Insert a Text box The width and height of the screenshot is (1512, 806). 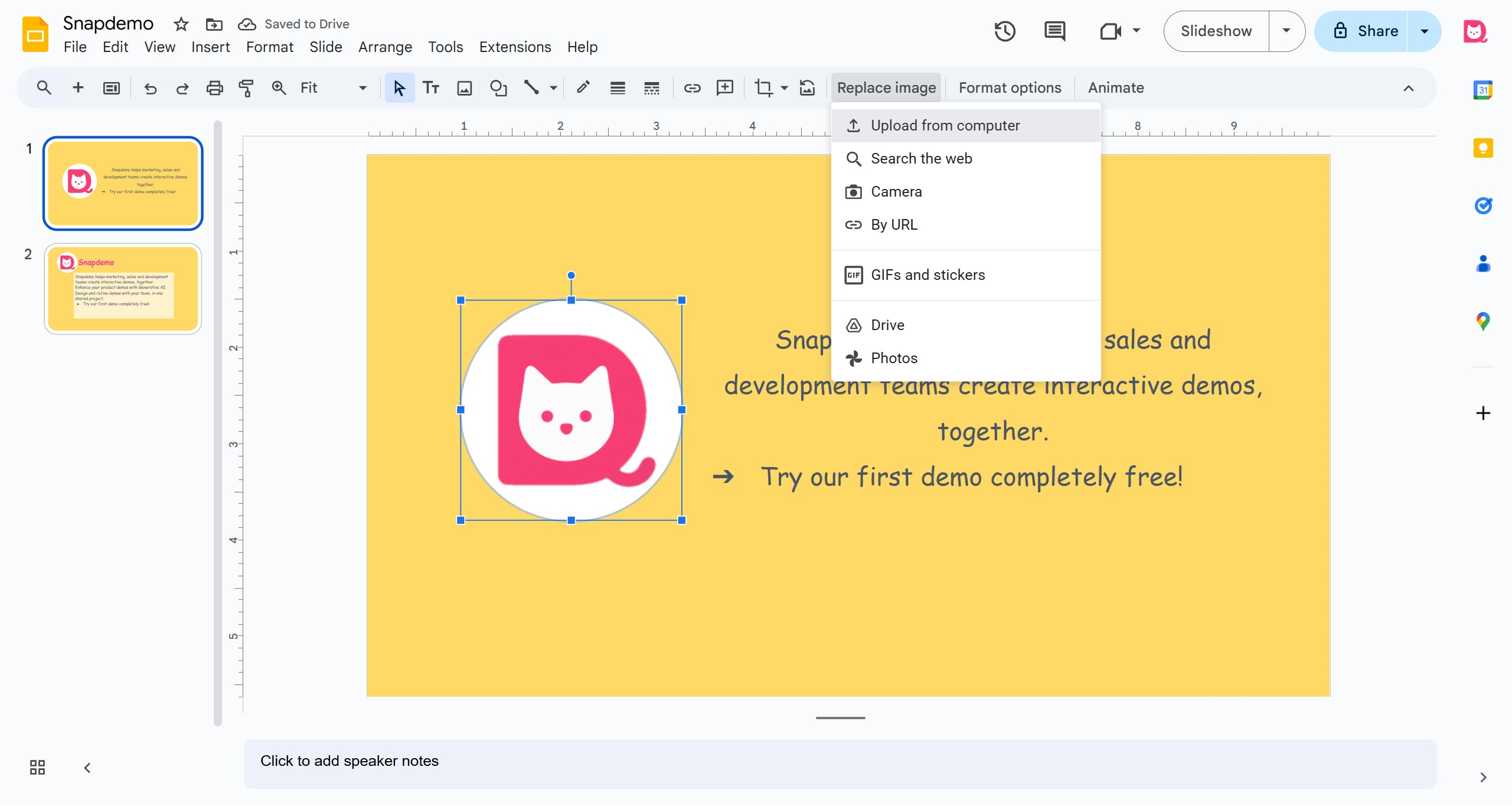tap(431, 88)
